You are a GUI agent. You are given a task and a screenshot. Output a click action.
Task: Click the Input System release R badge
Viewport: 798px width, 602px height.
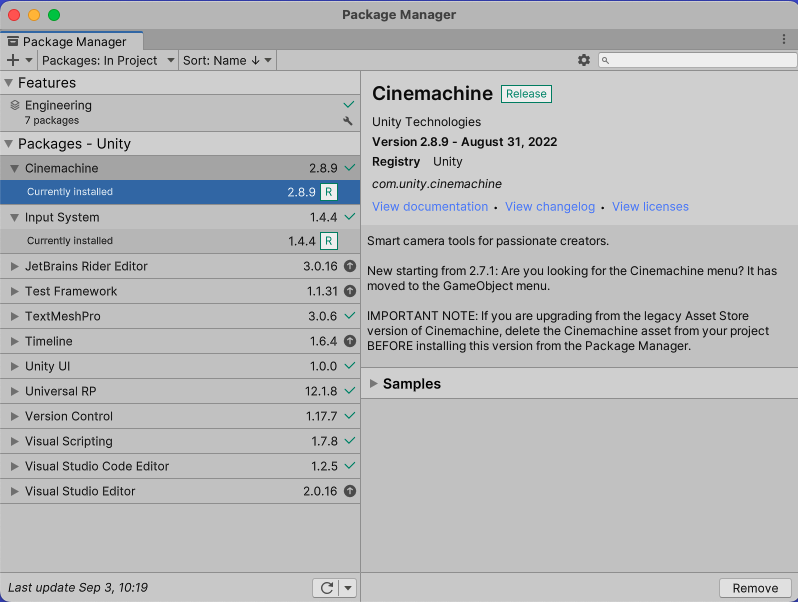point(329,241)
